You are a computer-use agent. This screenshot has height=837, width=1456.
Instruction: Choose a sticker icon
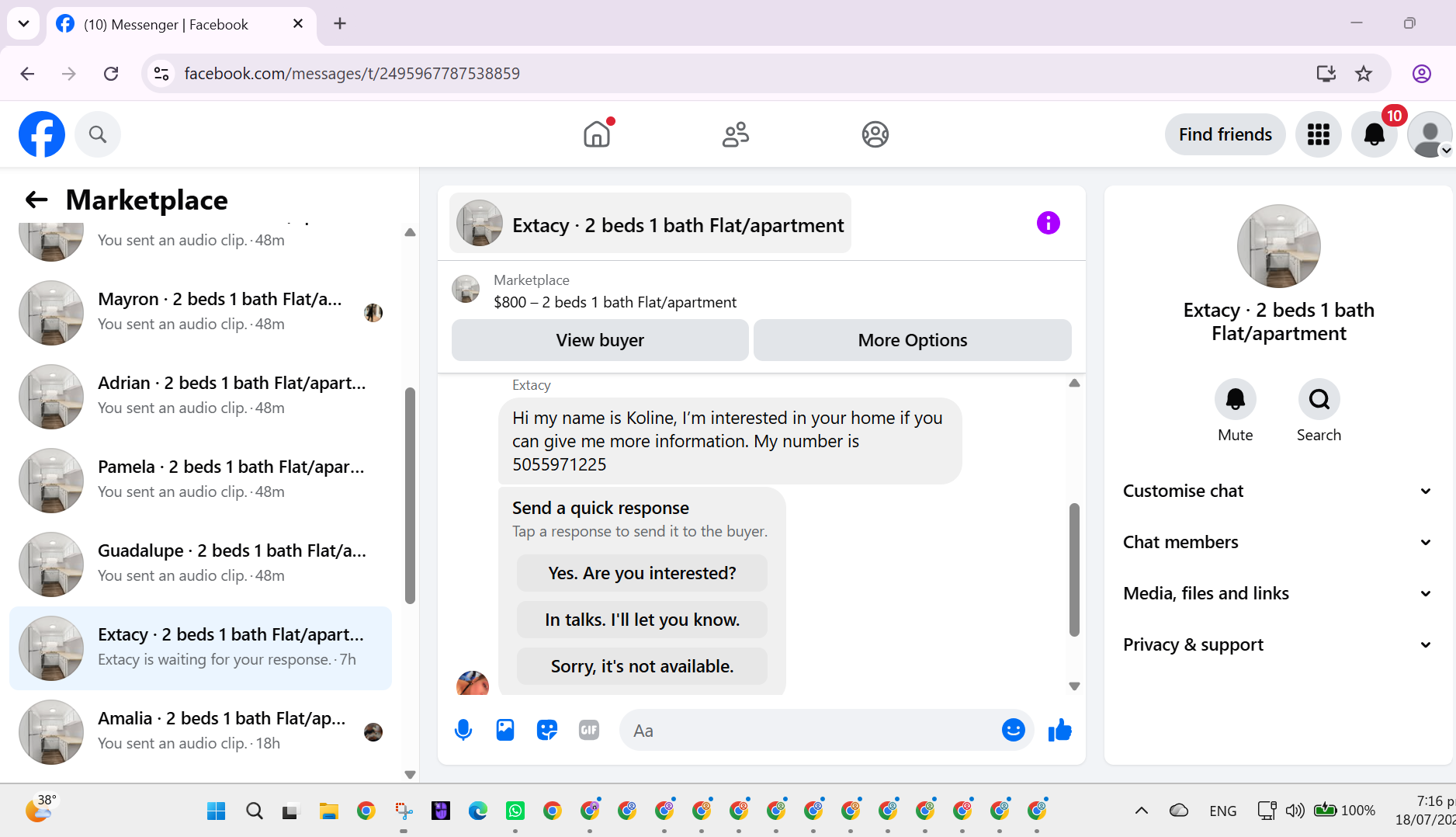[547, 731]
